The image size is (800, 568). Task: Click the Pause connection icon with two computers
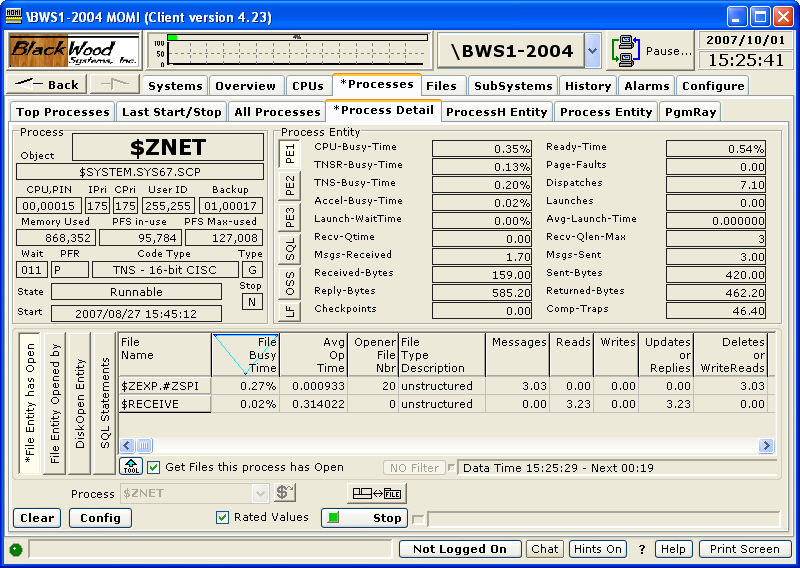pyautogui.click(x=625, y=51)
